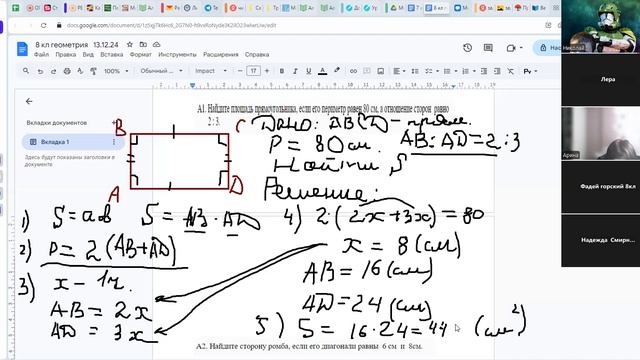Viewport: 640px width, 360px height.
Task: Run spelling and grammar check
Action: point(80,71)
